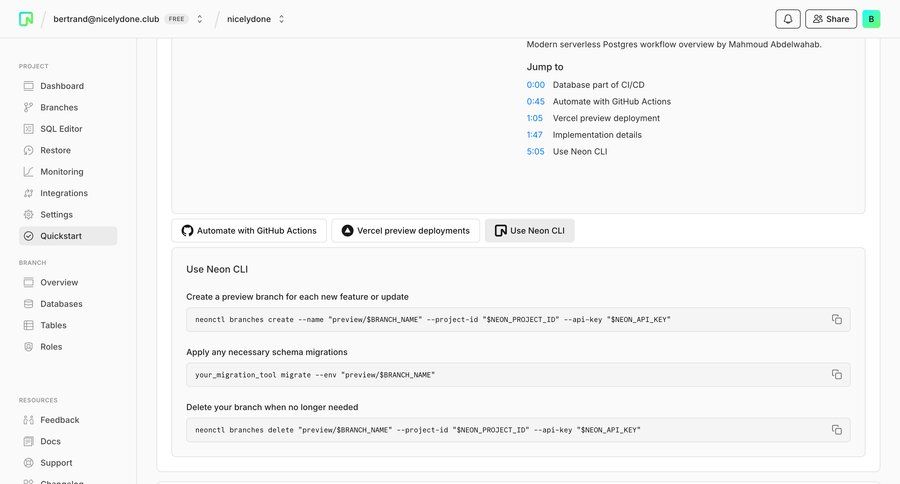This screenshot has width=900, height=484.
Task: Click the Settings gear icon
Action: [28, 215]
